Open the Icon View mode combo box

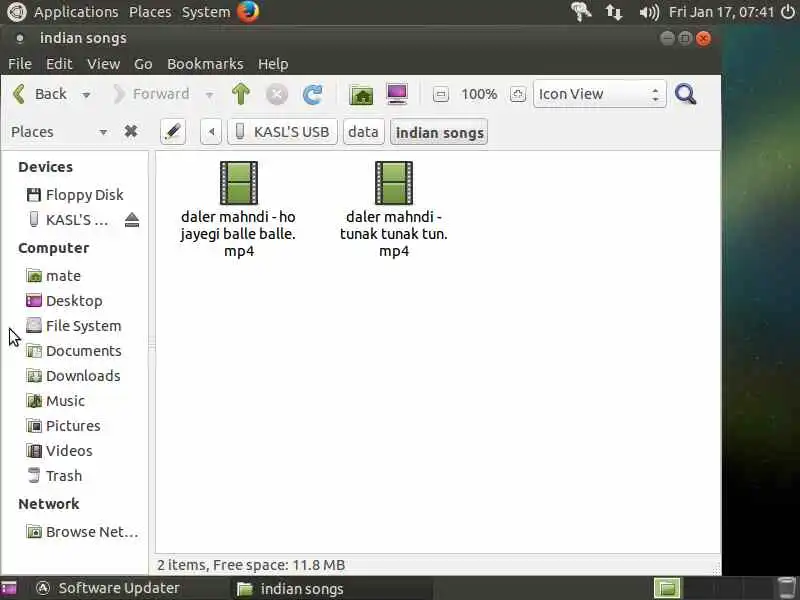[599, 94]
